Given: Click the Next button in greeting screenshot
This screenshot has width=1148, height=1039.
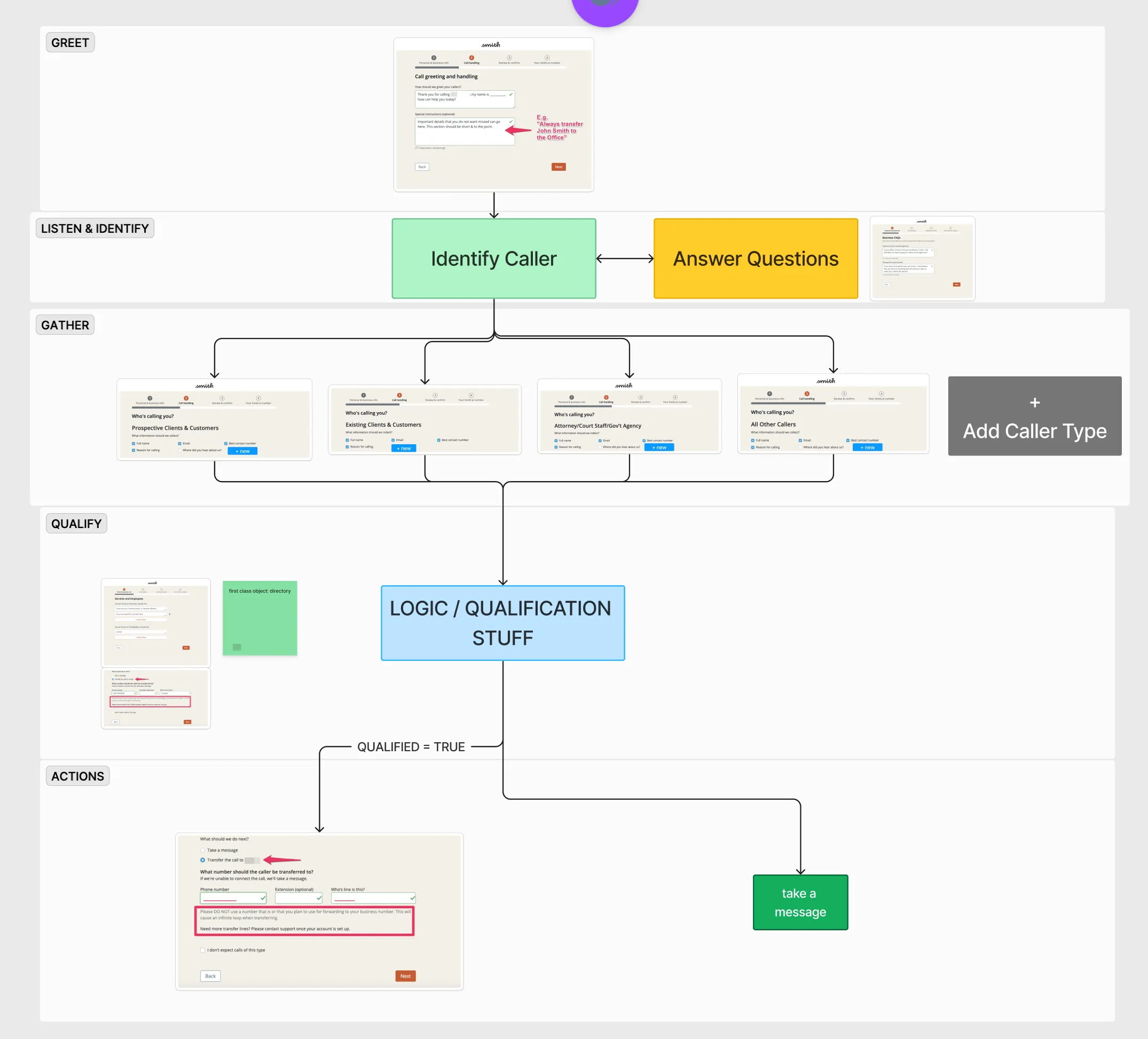Looking at the screenshot, I should click(x=559, y=167).
